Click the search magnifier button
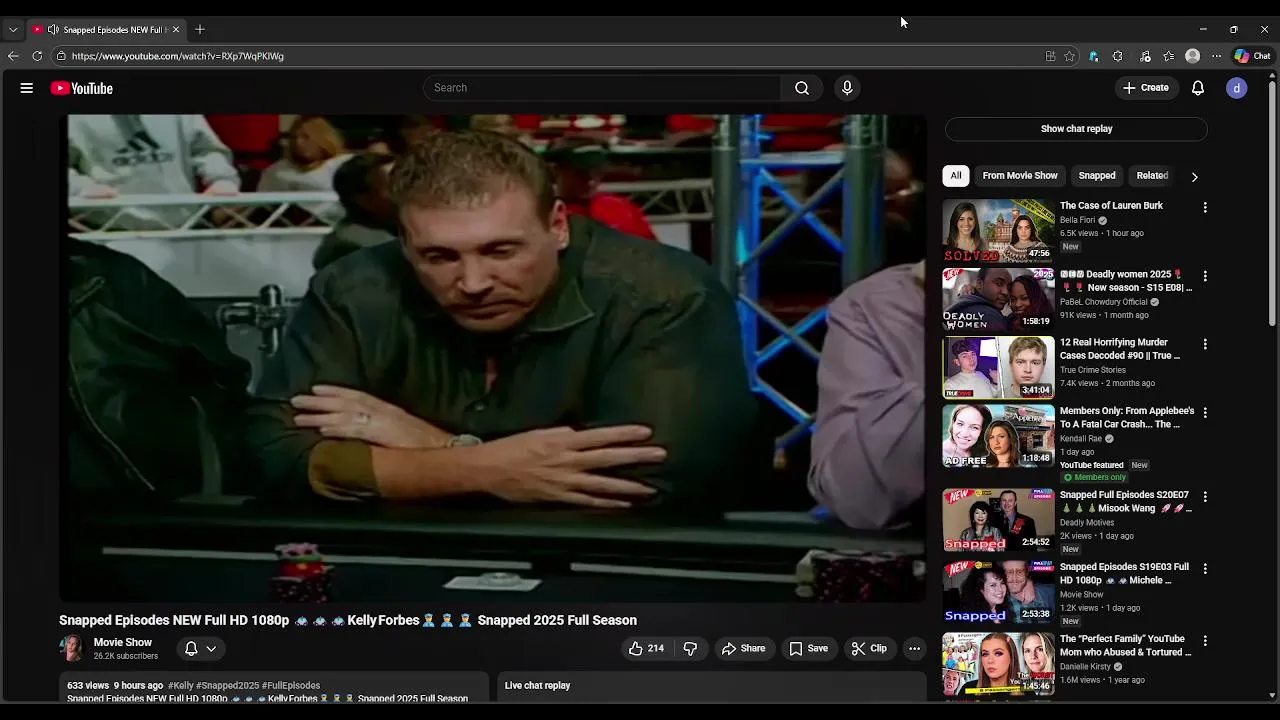 pos(802,88)
